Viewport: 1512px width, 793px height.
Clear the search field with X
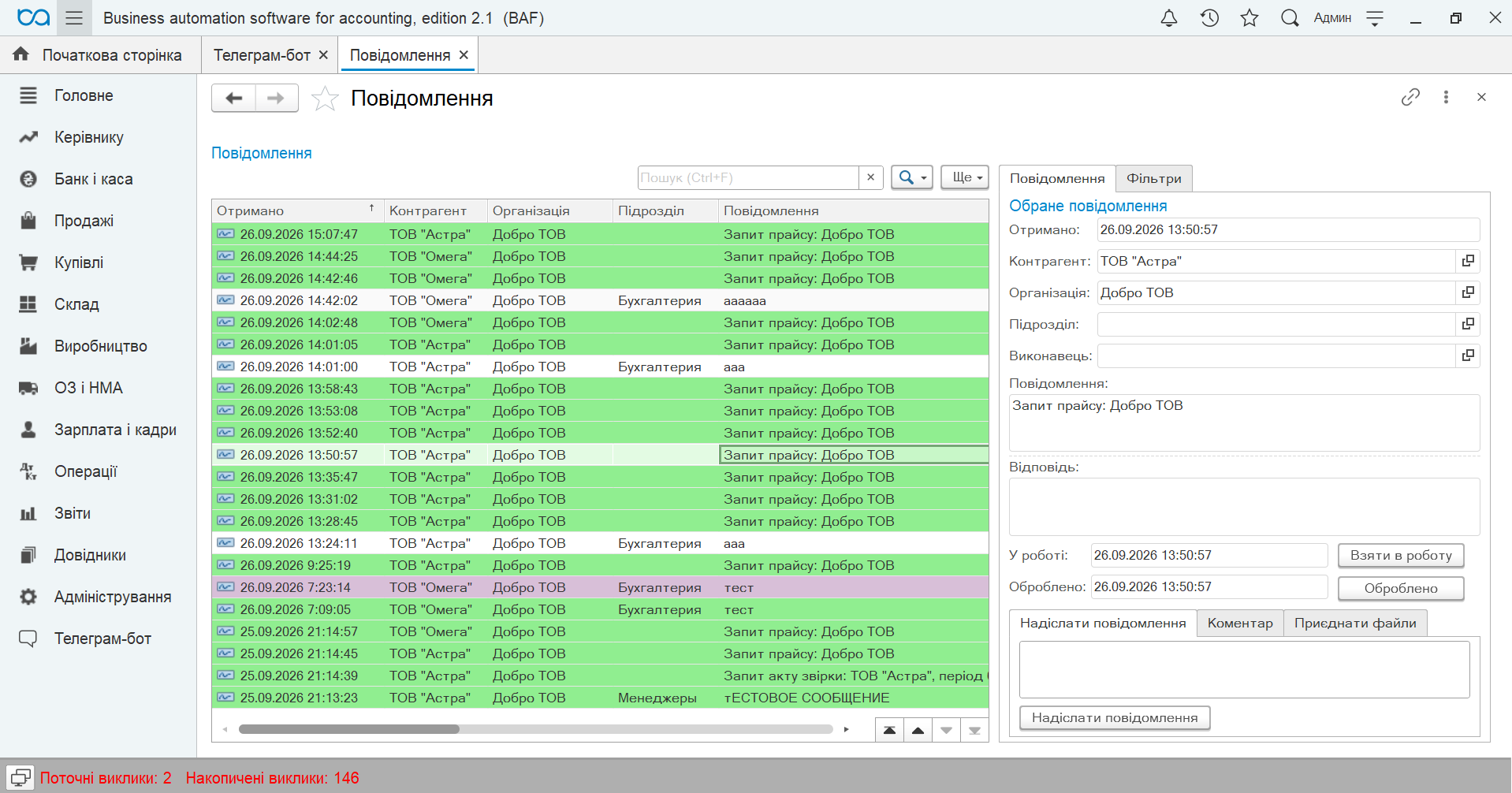pyautogui.click(x=870, y=177)
